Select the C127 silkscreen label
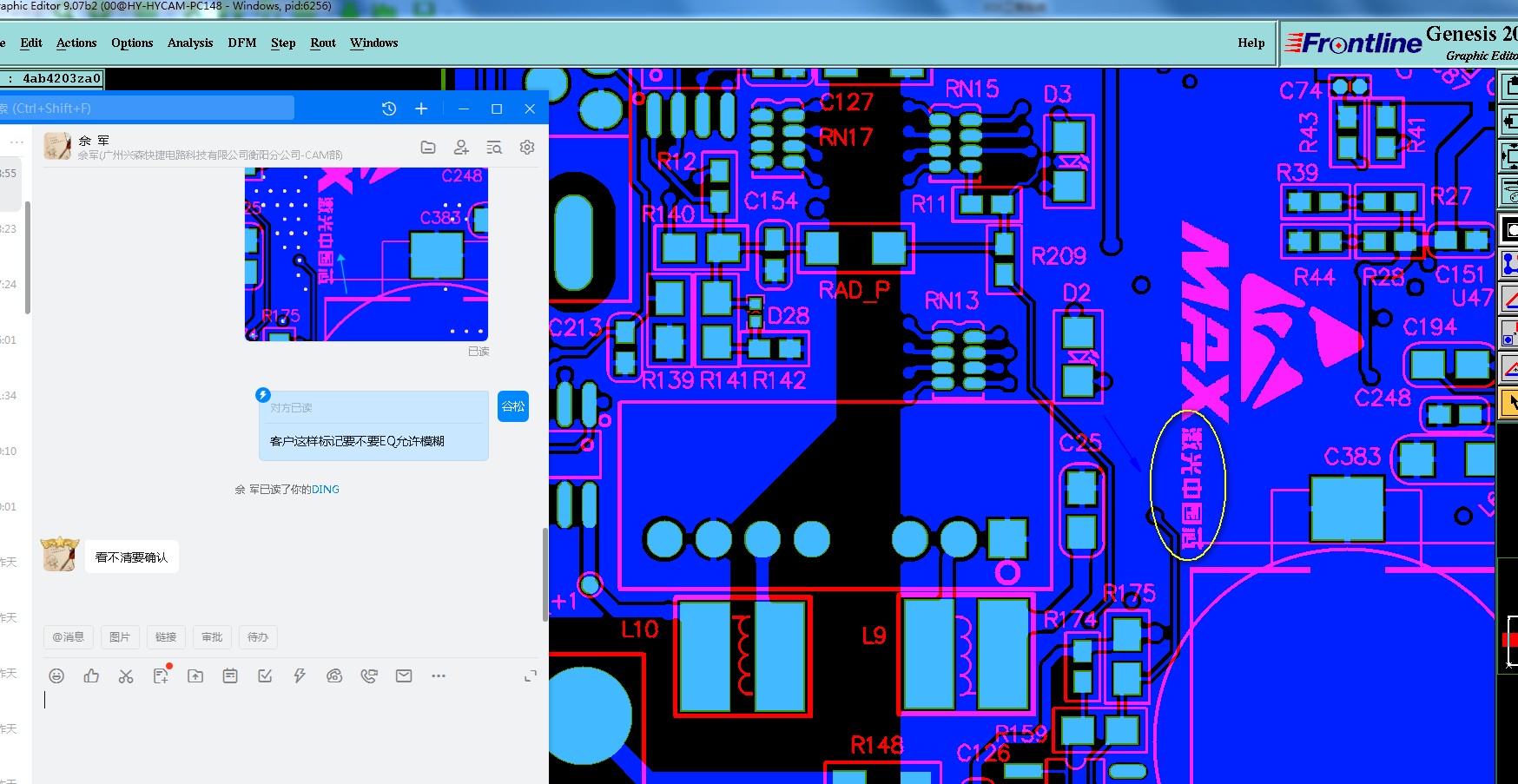 [846, 102]
